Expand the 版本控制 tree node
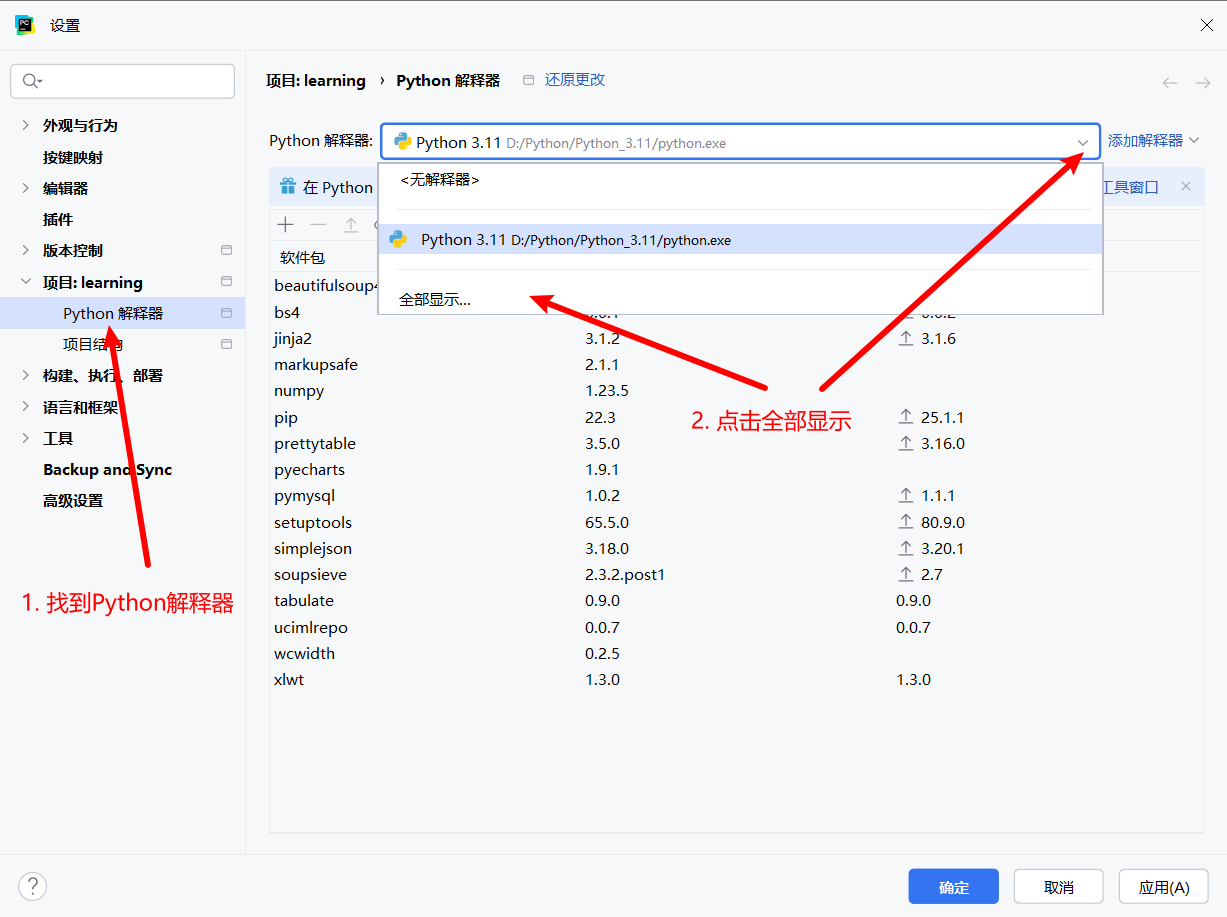The image size is (1227, 917). [26, 250]
